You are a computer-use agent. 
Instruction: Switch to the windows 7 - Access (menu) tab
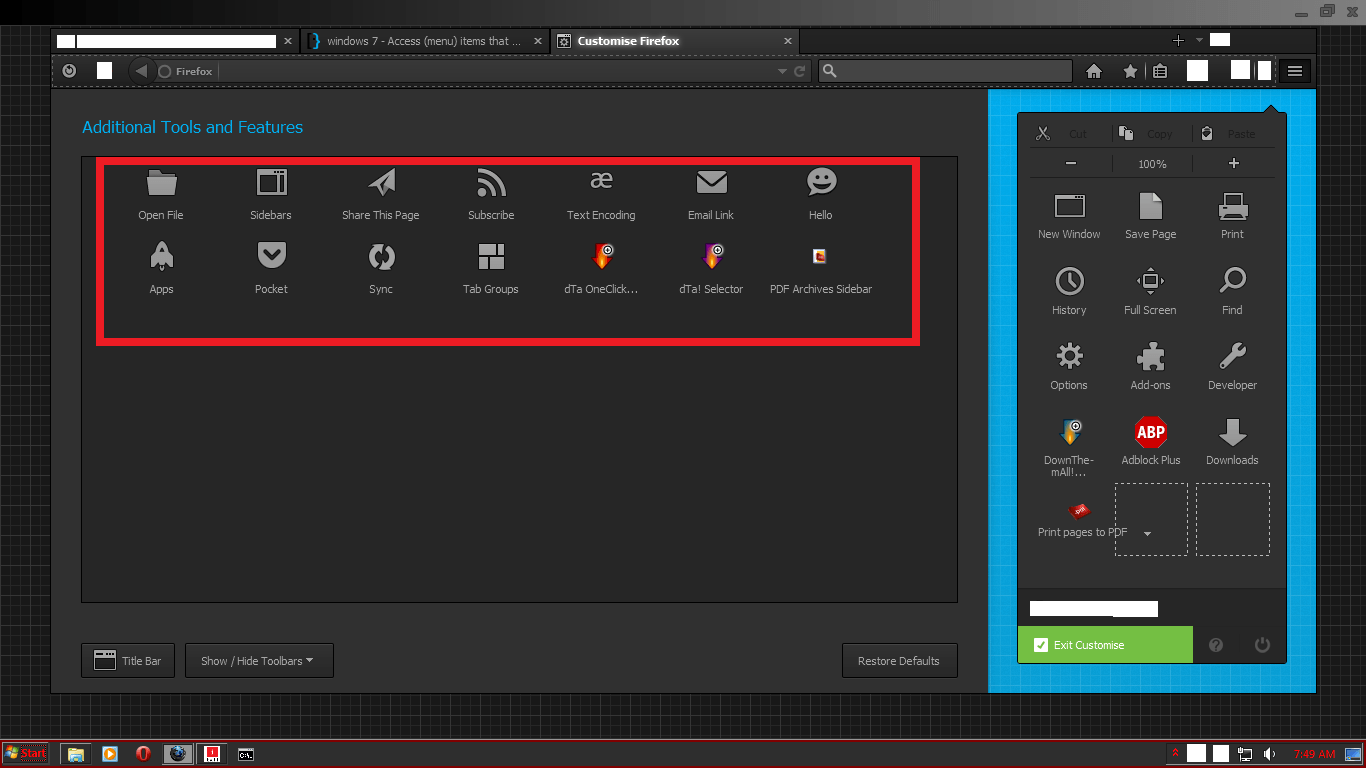424,41
